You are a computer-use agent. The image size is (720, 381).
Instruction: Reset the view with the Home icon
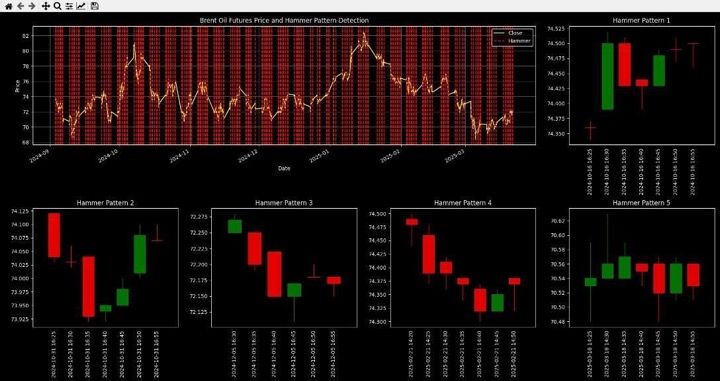coord(8,6)
